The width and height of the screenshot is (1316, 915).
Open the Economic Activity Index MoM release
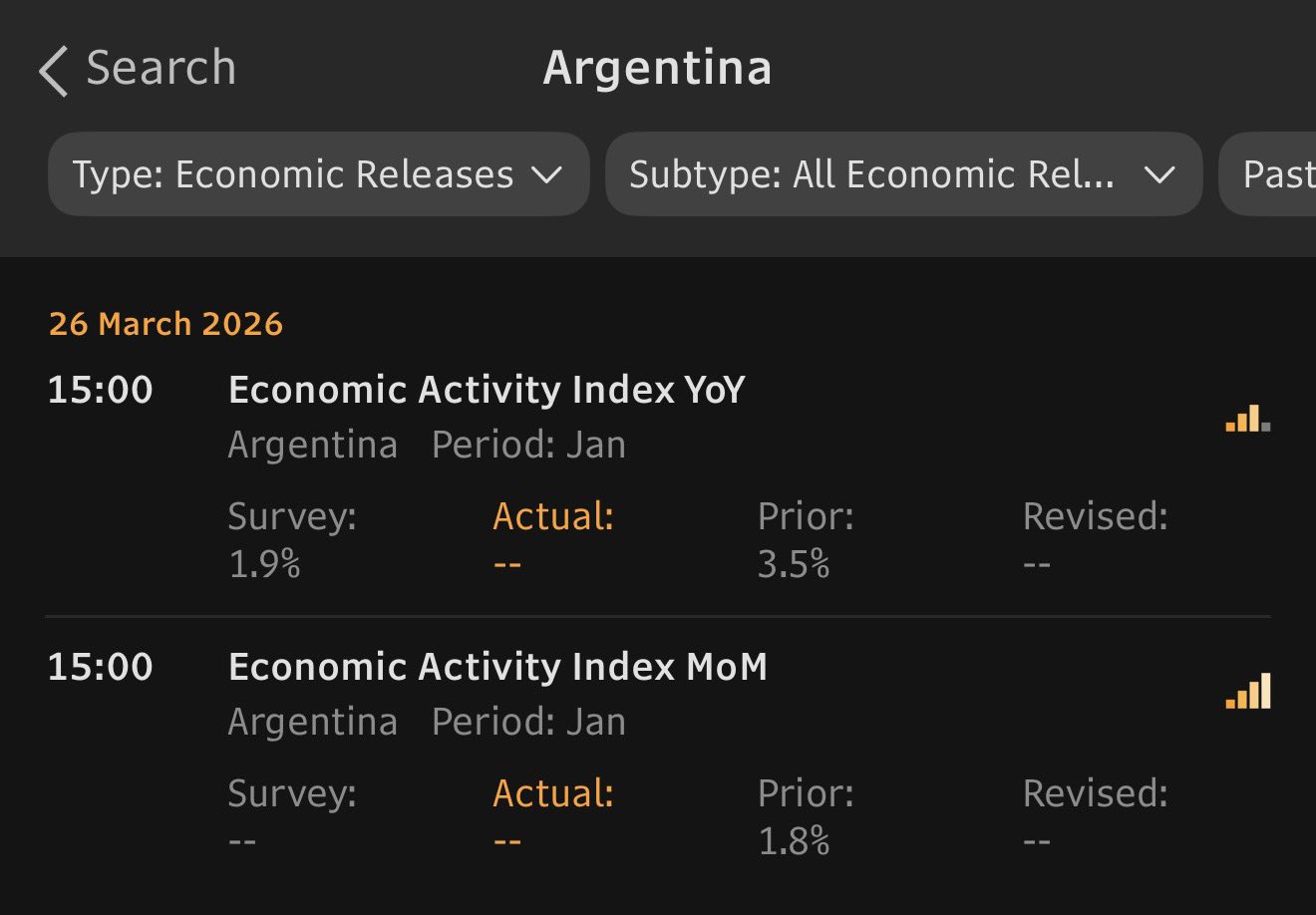pyautogui.click(x=497, y=667)
